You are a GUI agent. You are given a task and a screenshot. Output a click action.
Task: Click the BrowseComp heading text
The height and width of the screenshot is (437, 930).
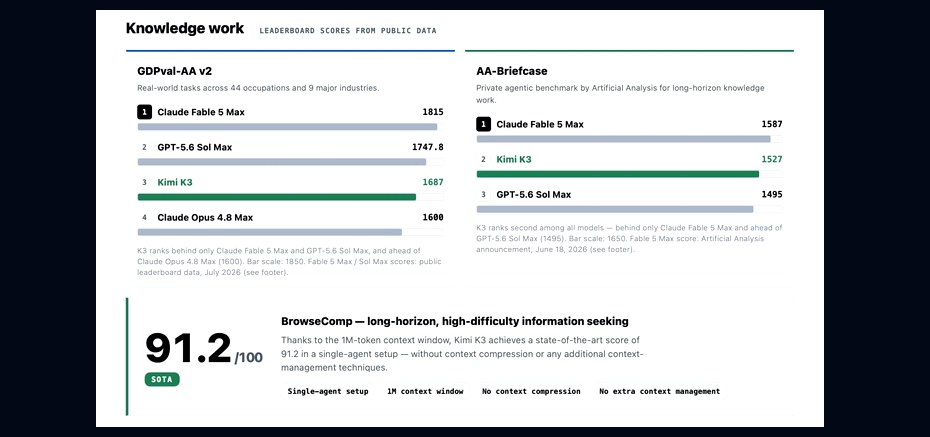pos(454,321)
